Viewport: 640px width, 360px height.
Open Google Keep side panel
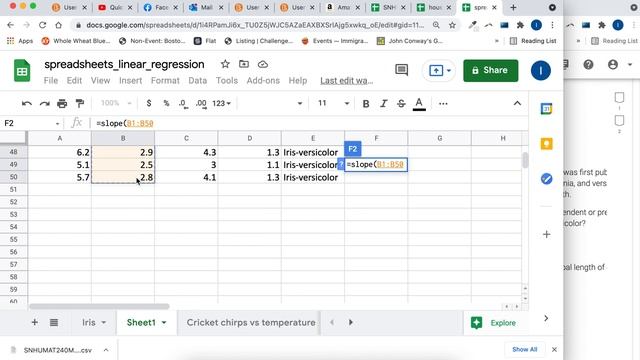pyautogui.click(x=547, y=144)
